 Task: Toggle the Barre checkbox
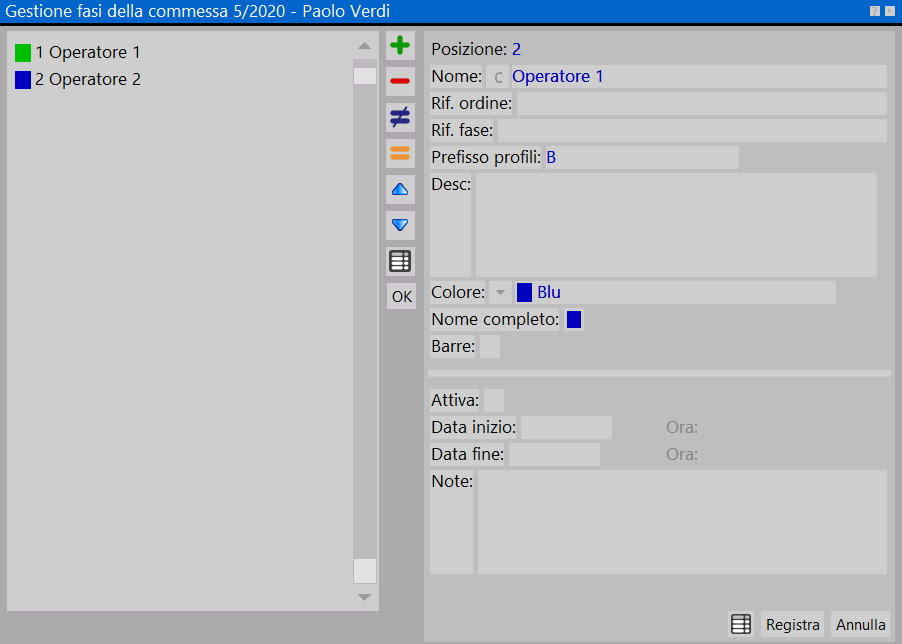pyautogui.click(x=490, y=347)
